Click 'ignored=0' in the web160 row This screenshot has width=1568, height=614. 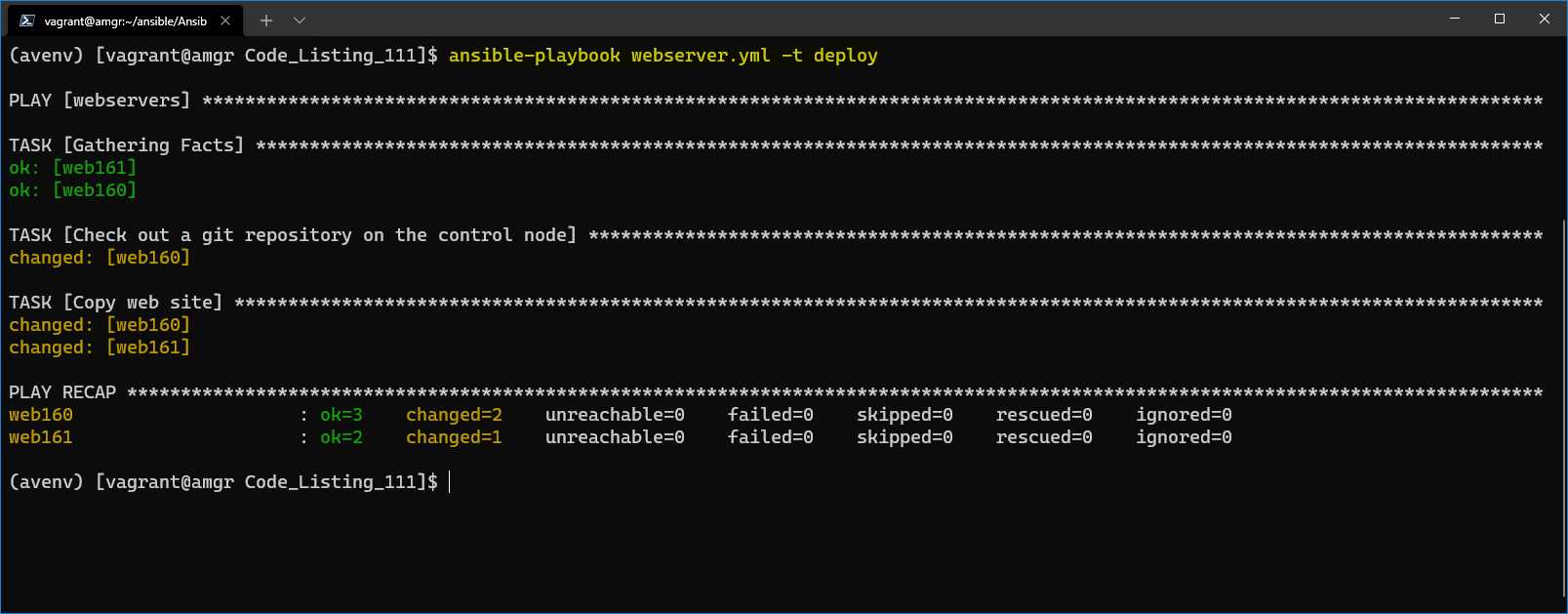click(1184, 415)
